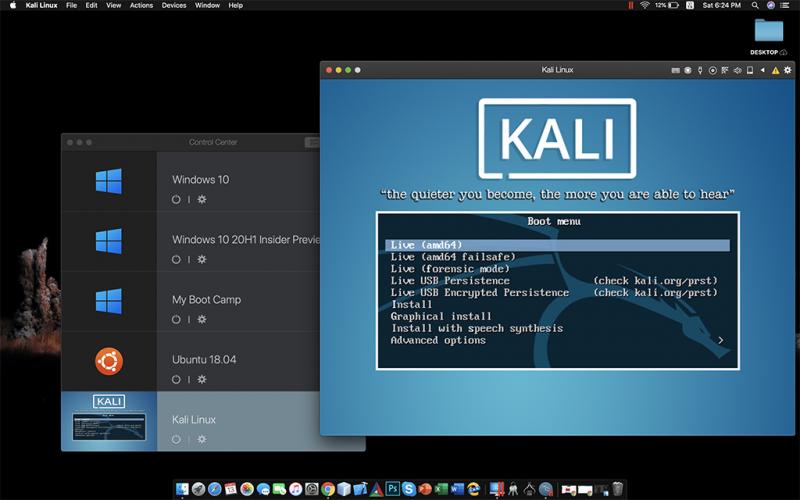Open Trash in the Dock

point(616,489)
